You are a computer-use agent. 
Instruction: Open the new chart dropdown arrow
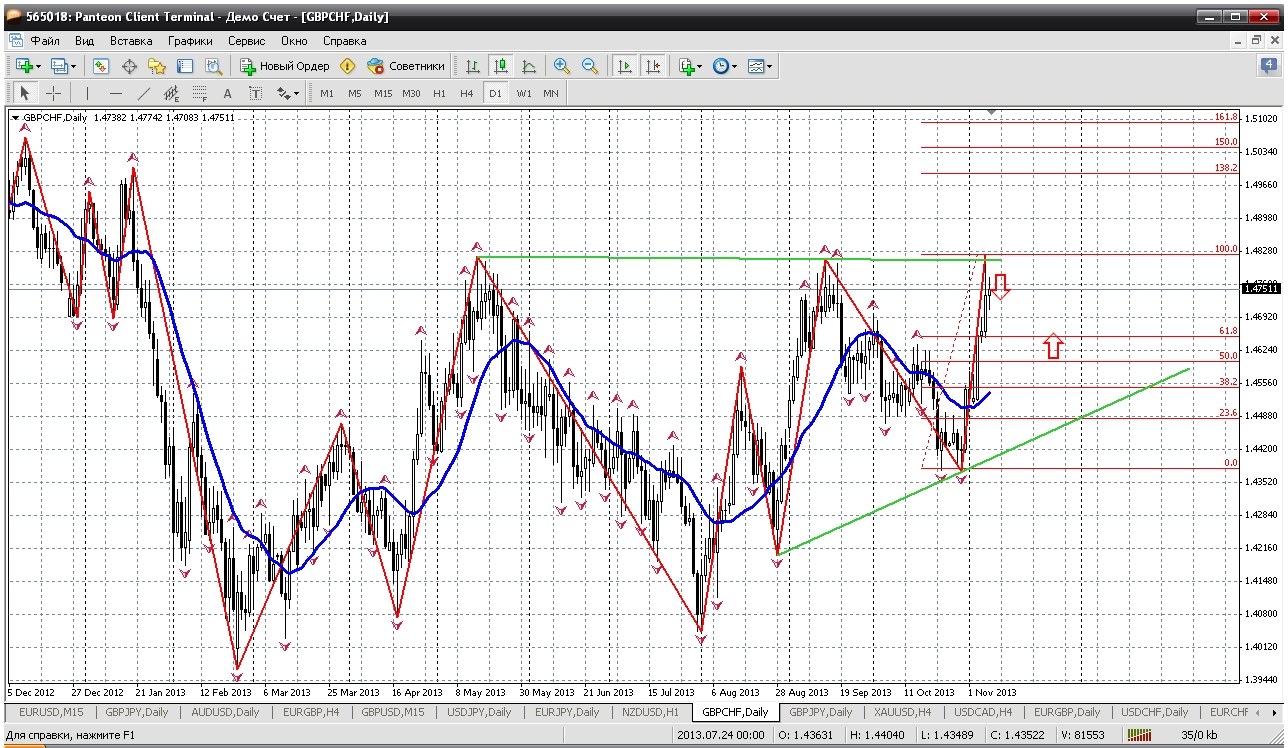(38, 66)
